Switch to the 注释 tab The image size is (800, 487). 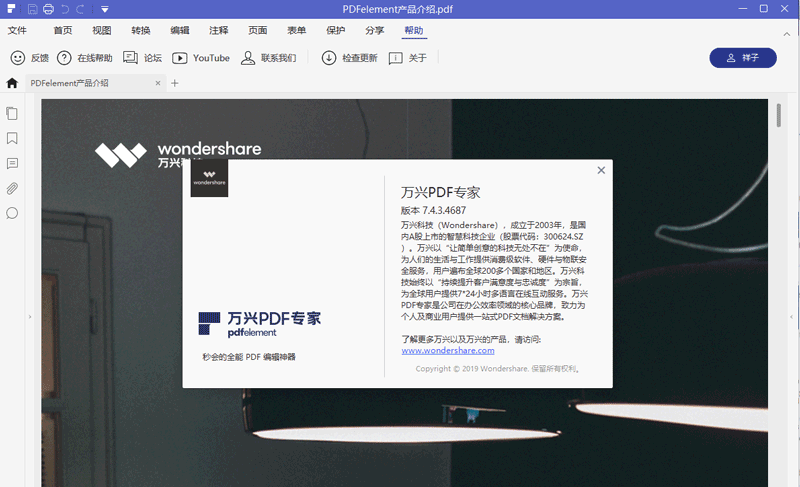pos(218,31)
